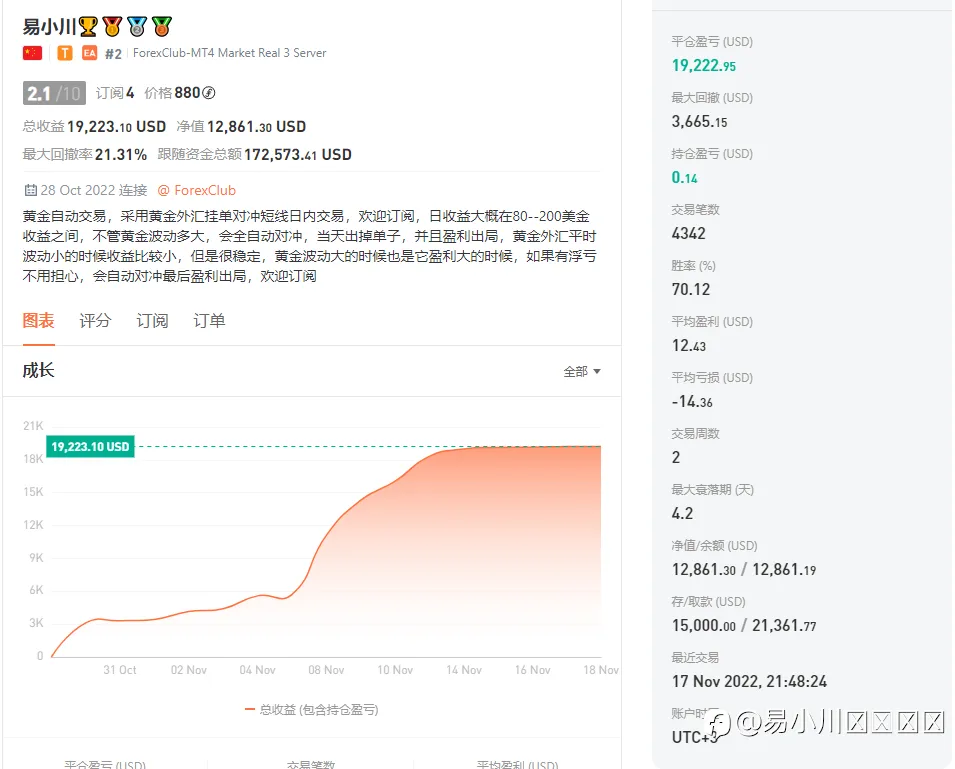Click the ForexClub-MT4 Market Real 3 Server text
Screen dimensions: 955x769
click(230, 53)
